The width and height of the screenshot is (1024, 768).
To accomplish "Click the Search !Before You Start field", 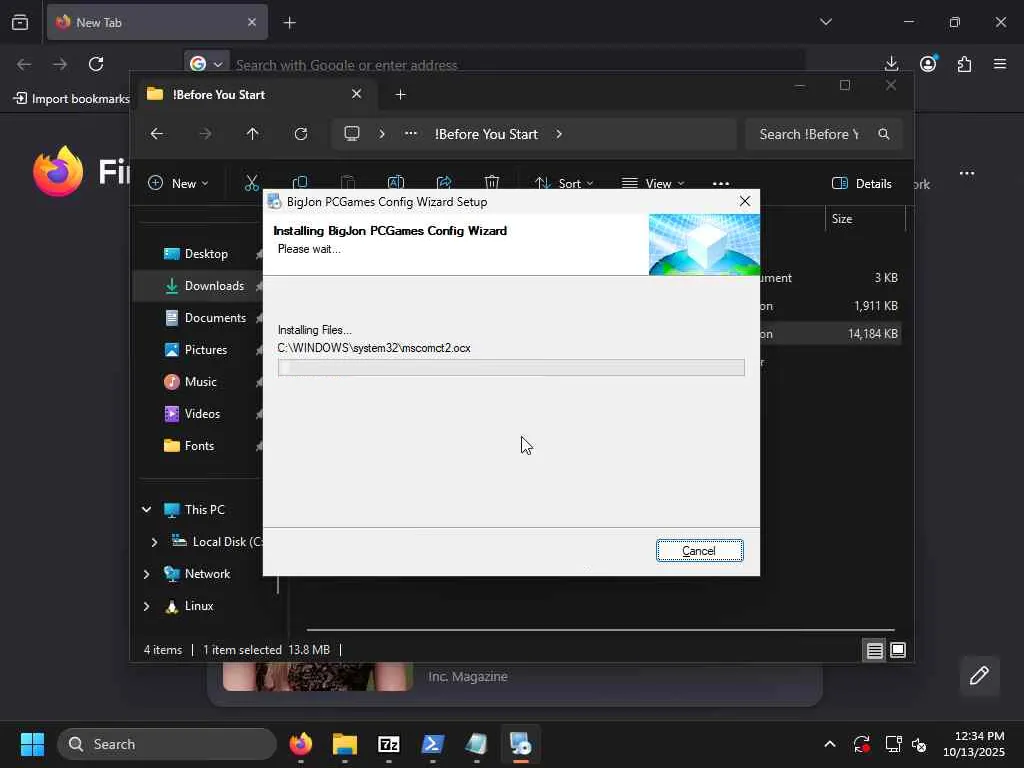I will 824,134.
